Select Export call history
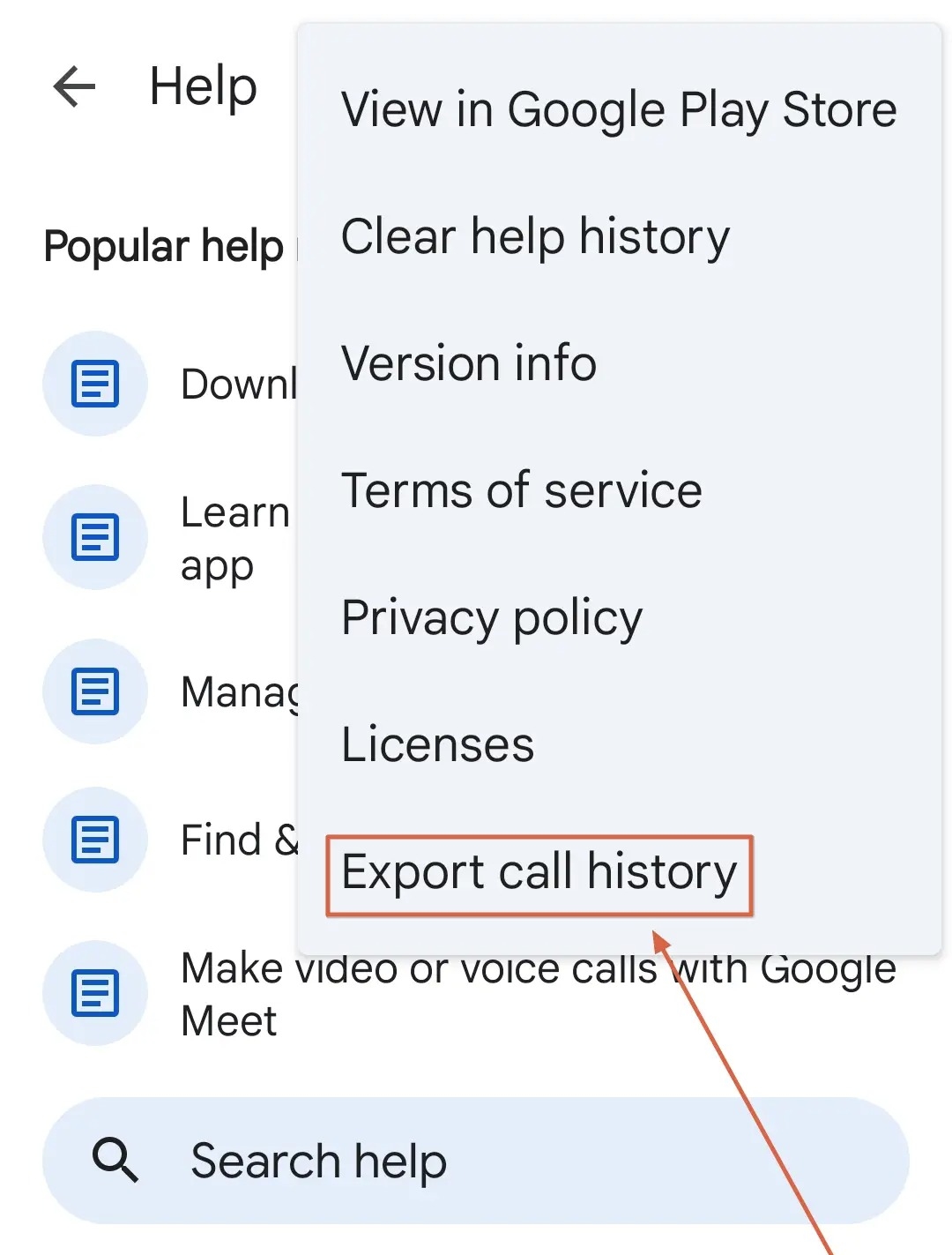Viewport: 952px width, 1255px height. [539, 872]
